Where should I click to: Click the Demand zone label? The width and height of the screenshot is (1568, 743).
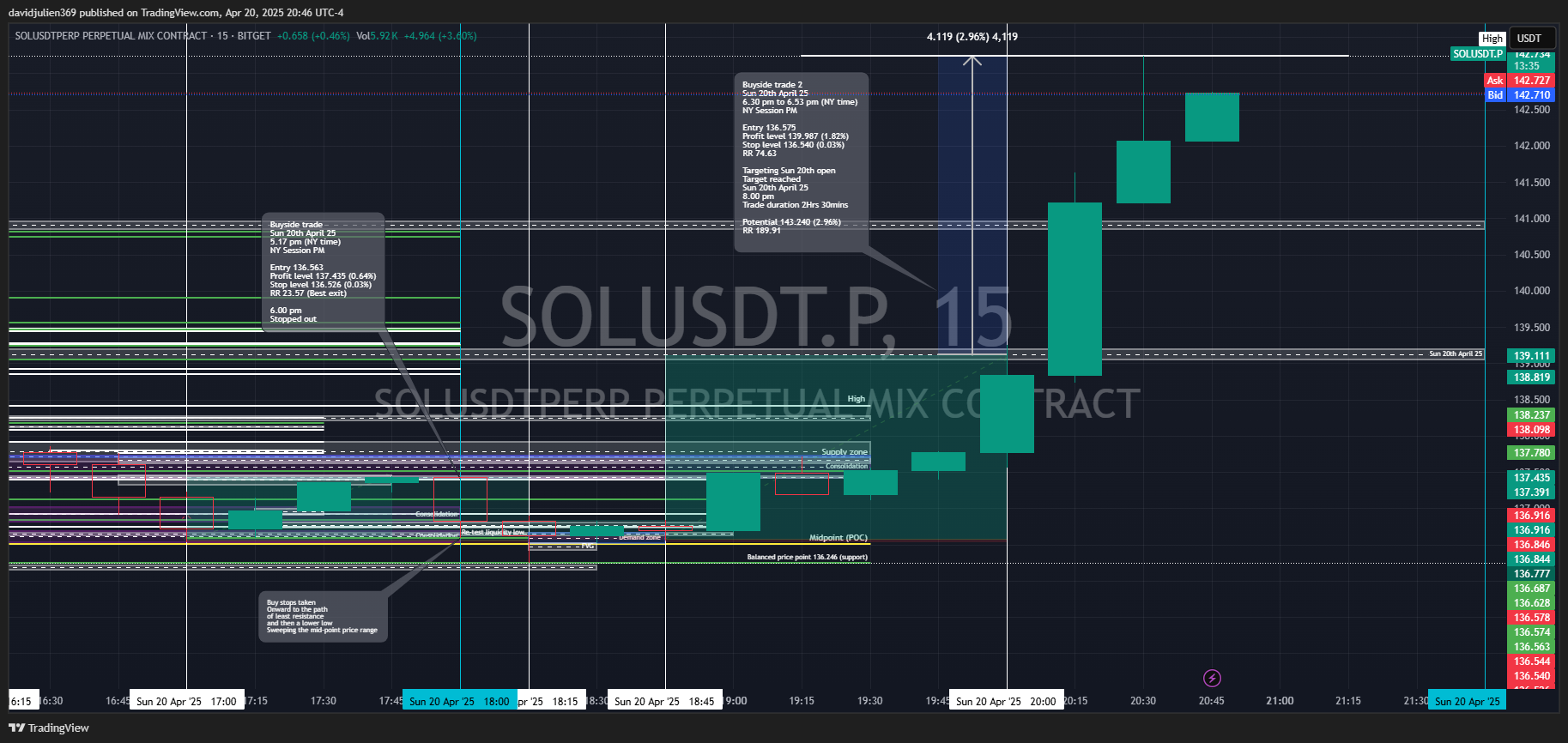(640, 537)
